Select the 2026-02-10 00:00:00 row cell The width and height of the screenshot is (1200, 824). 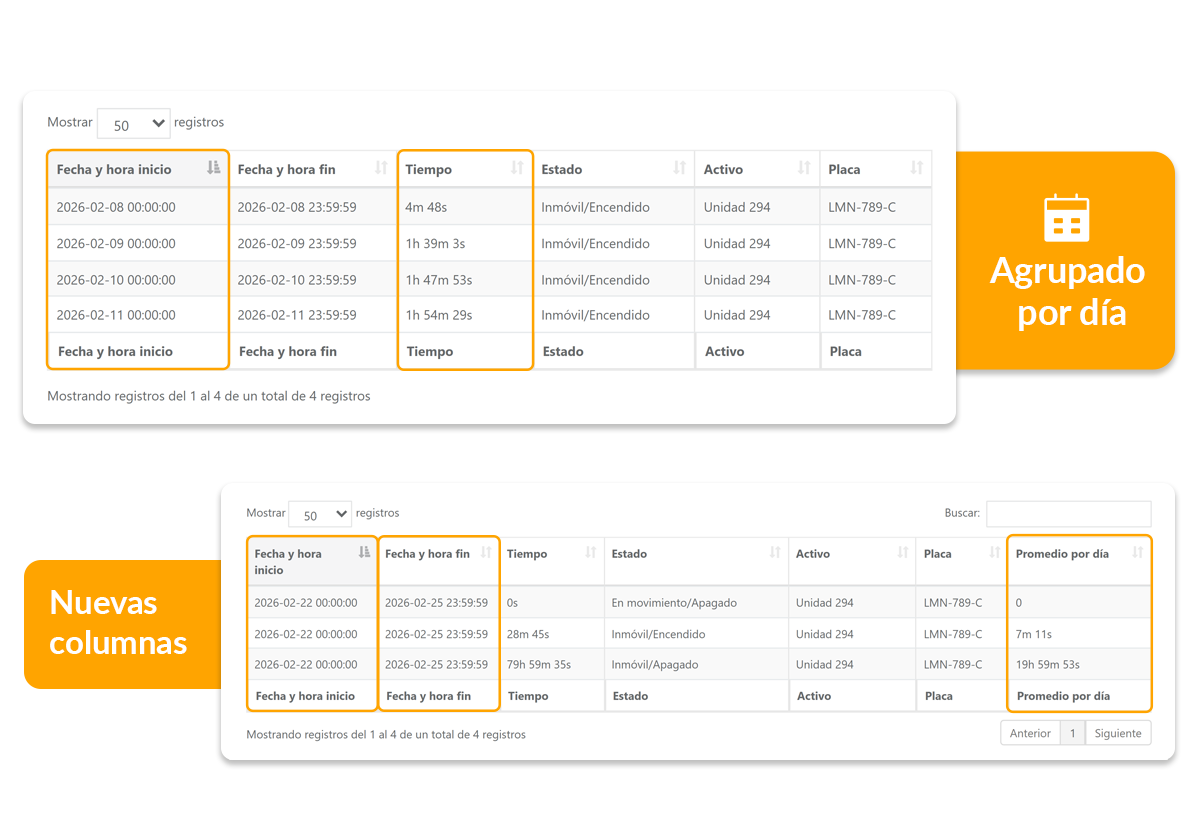click(116, 280)
